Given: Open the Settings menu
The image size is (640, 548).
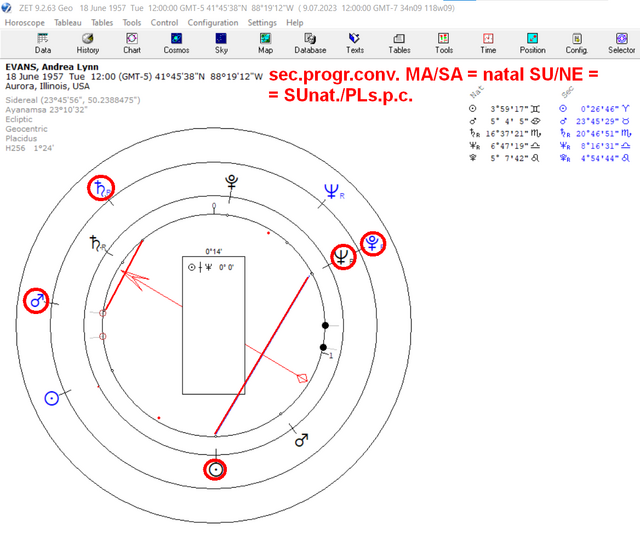Looking at the screenshot, I should point(262,22).
